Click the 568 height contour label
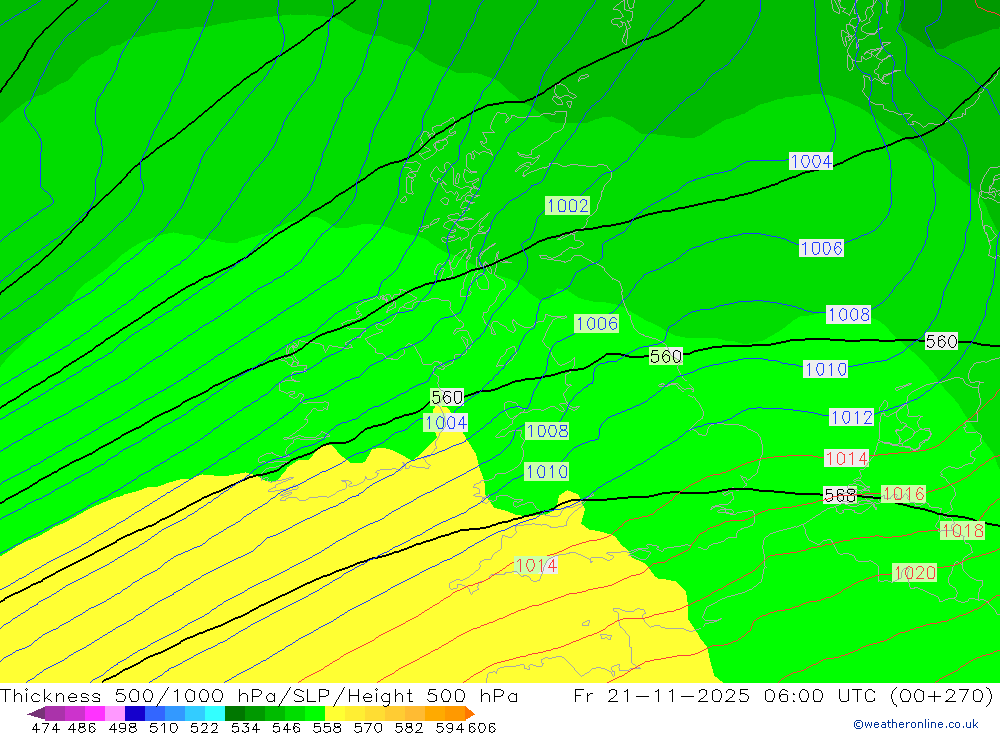Viewport: 1000px width, 733px height. pyautogui.click(x=840, y=496)
